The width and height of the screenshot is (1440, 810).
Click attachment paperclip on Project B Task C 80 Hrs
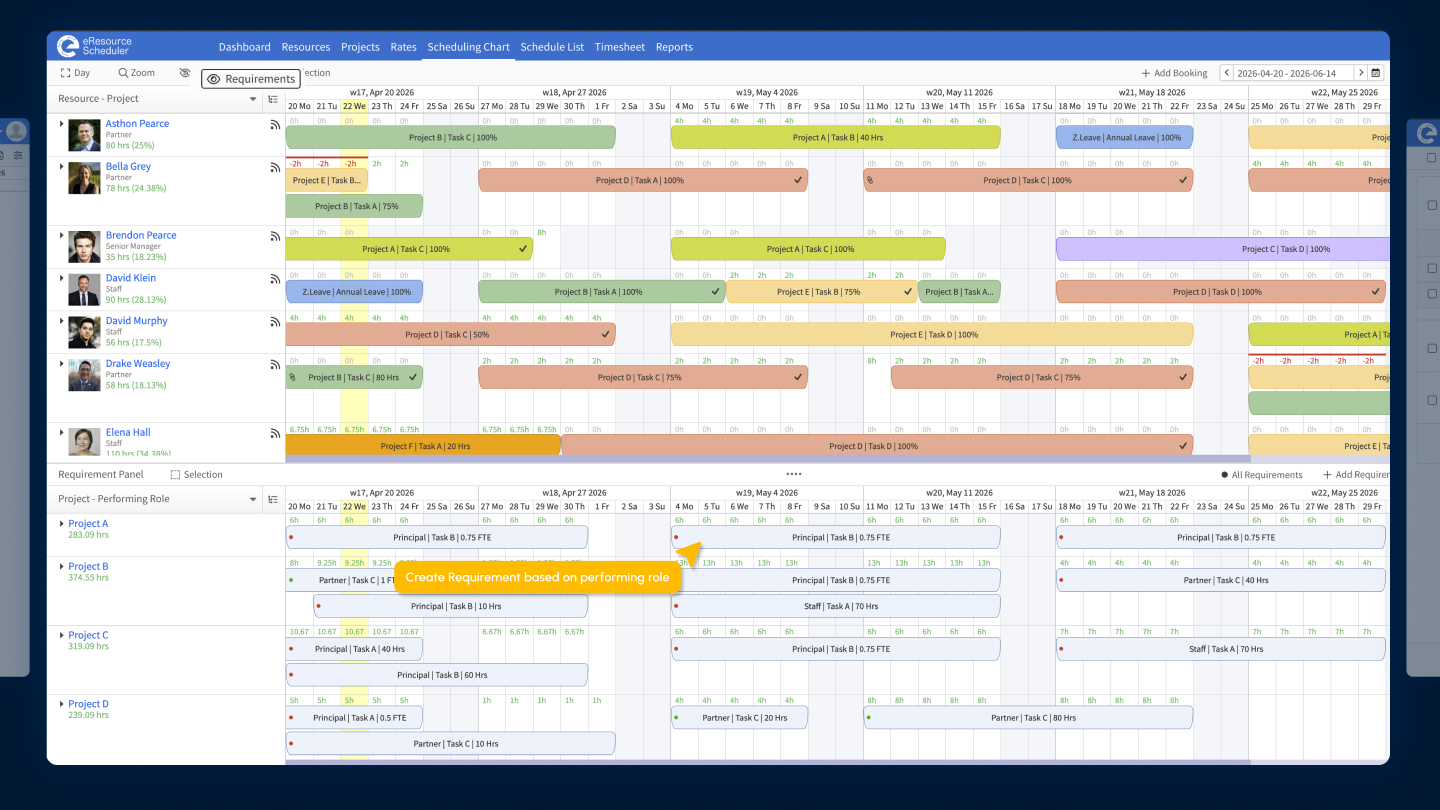click(x=293, y=377)
